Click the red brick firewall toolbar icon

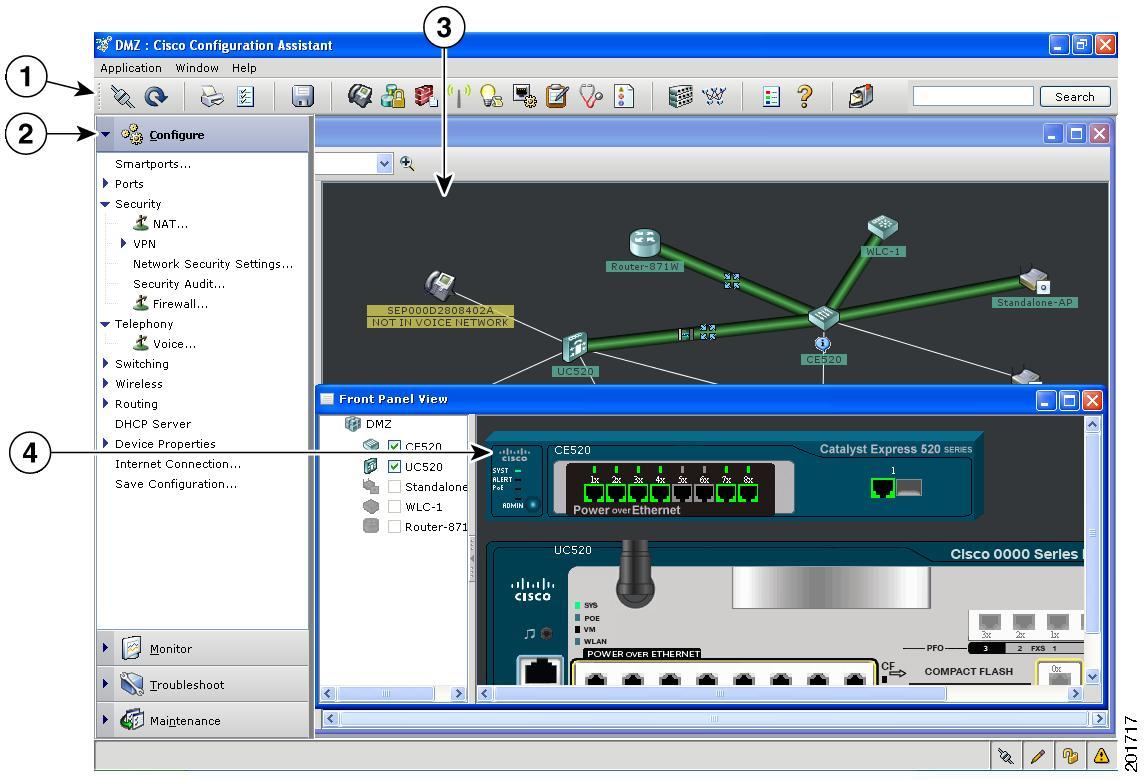click(x=426, y=96)
